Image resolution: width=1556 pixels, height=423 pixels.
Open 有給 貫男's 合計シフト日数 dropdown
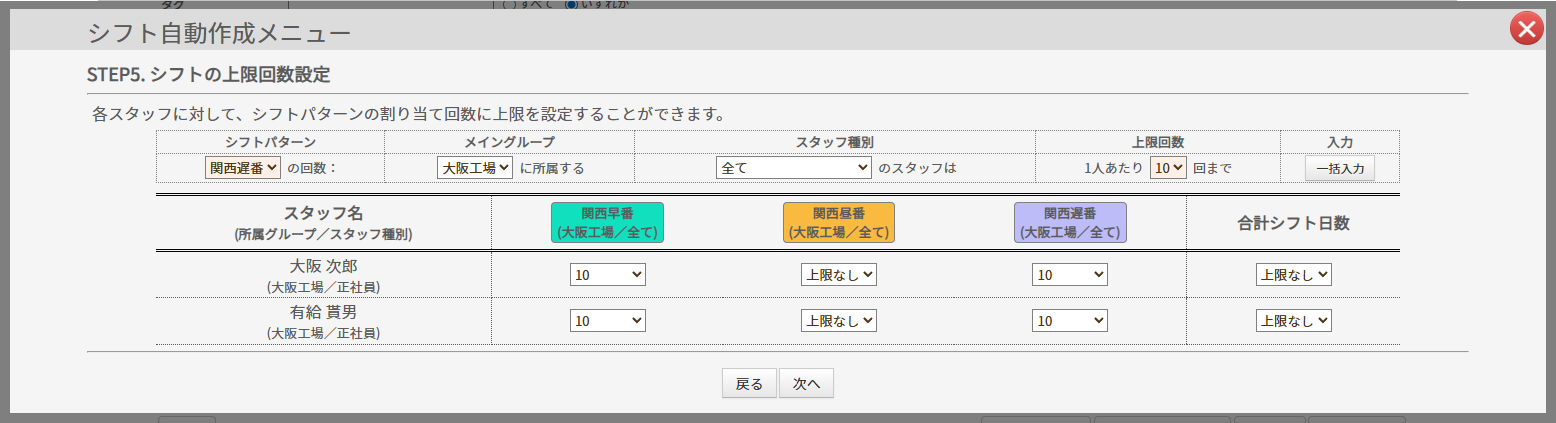(x=1293, y=321)
